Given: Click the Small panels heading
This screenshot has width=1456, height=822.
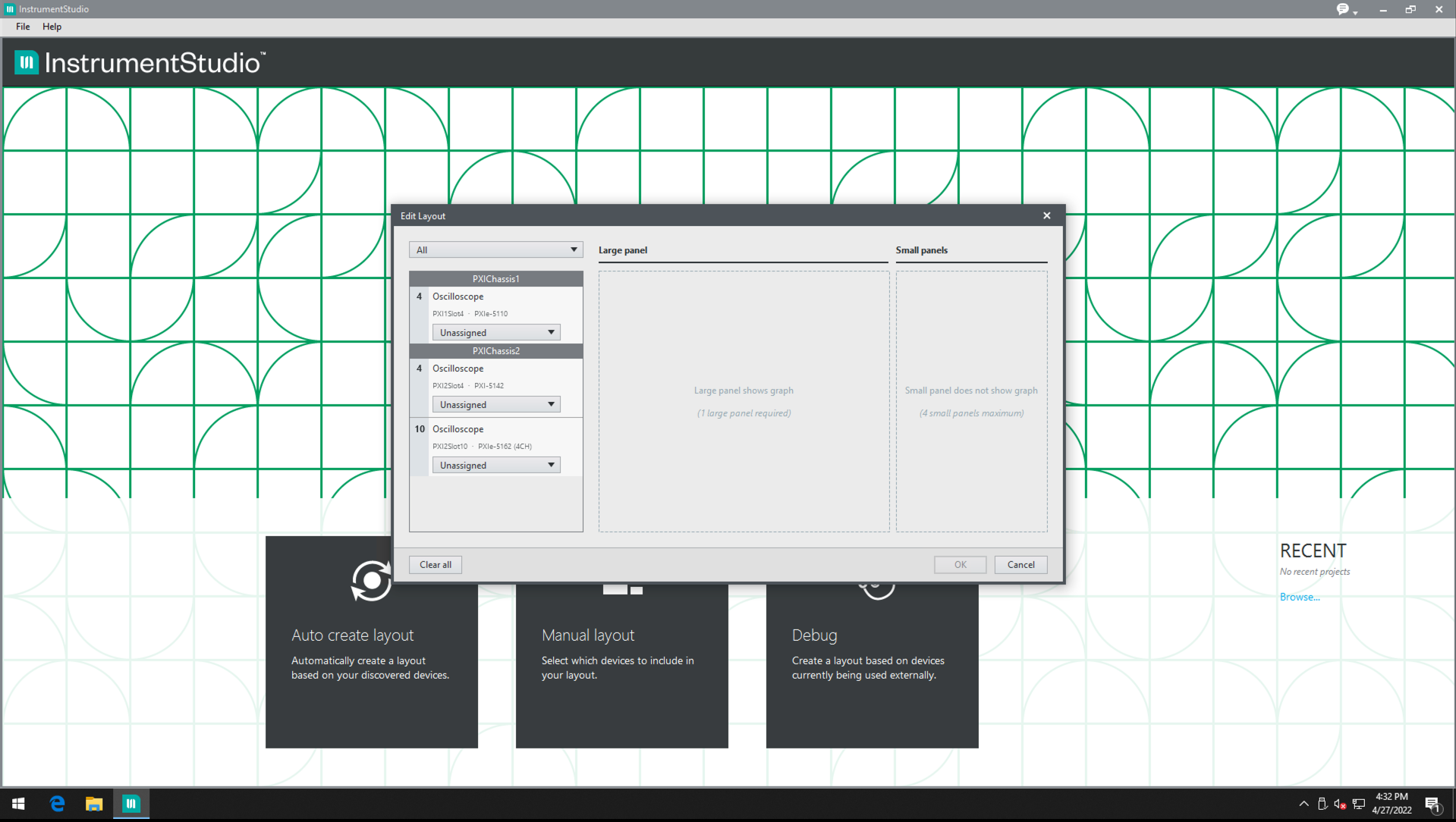Looking at the screenshot, I should coord(922,250).
